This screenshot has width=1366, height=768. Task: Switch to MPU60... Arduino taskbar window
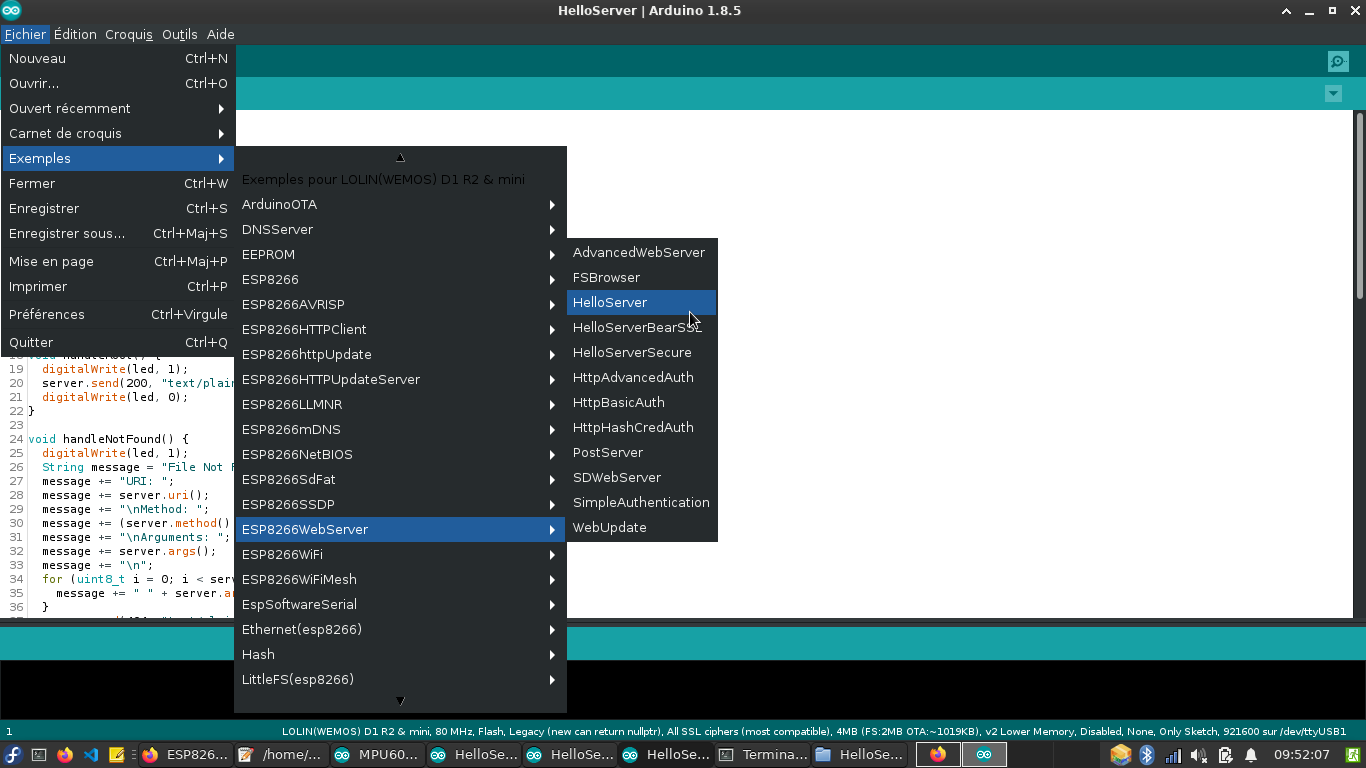pos(379,755)
